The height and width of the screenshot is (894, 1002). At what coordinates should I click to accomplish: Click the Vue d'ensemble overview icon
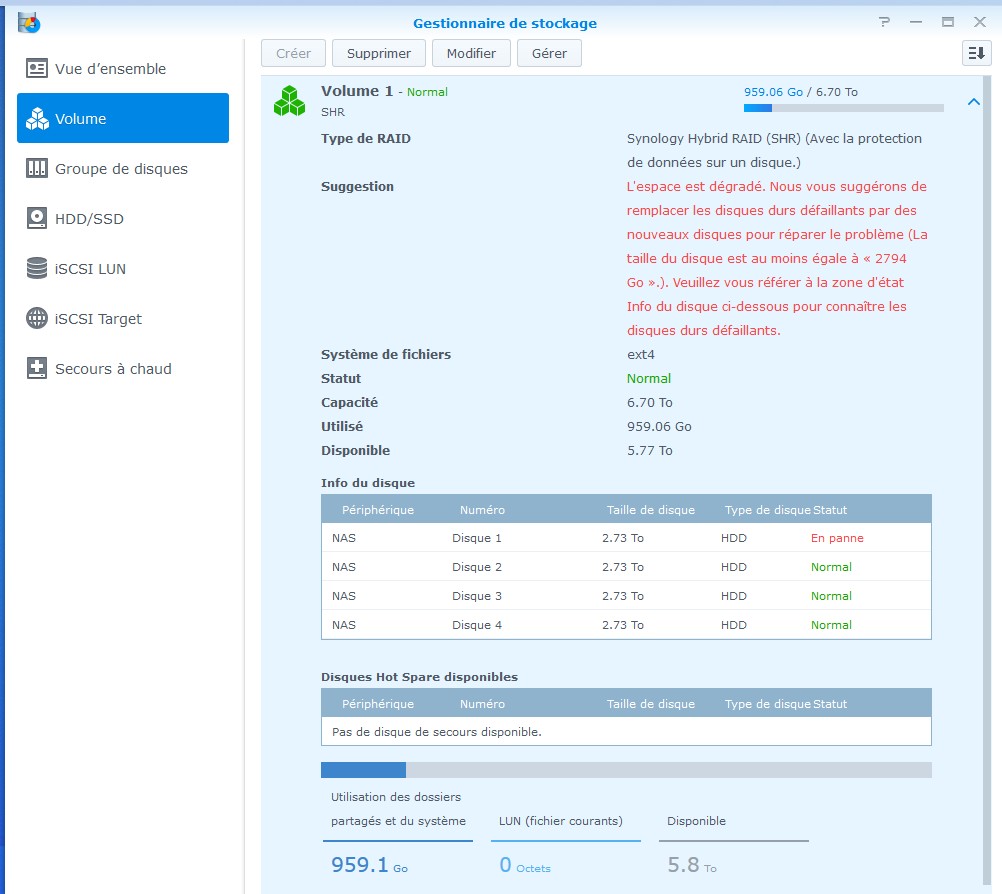click(x=37, y=69)
